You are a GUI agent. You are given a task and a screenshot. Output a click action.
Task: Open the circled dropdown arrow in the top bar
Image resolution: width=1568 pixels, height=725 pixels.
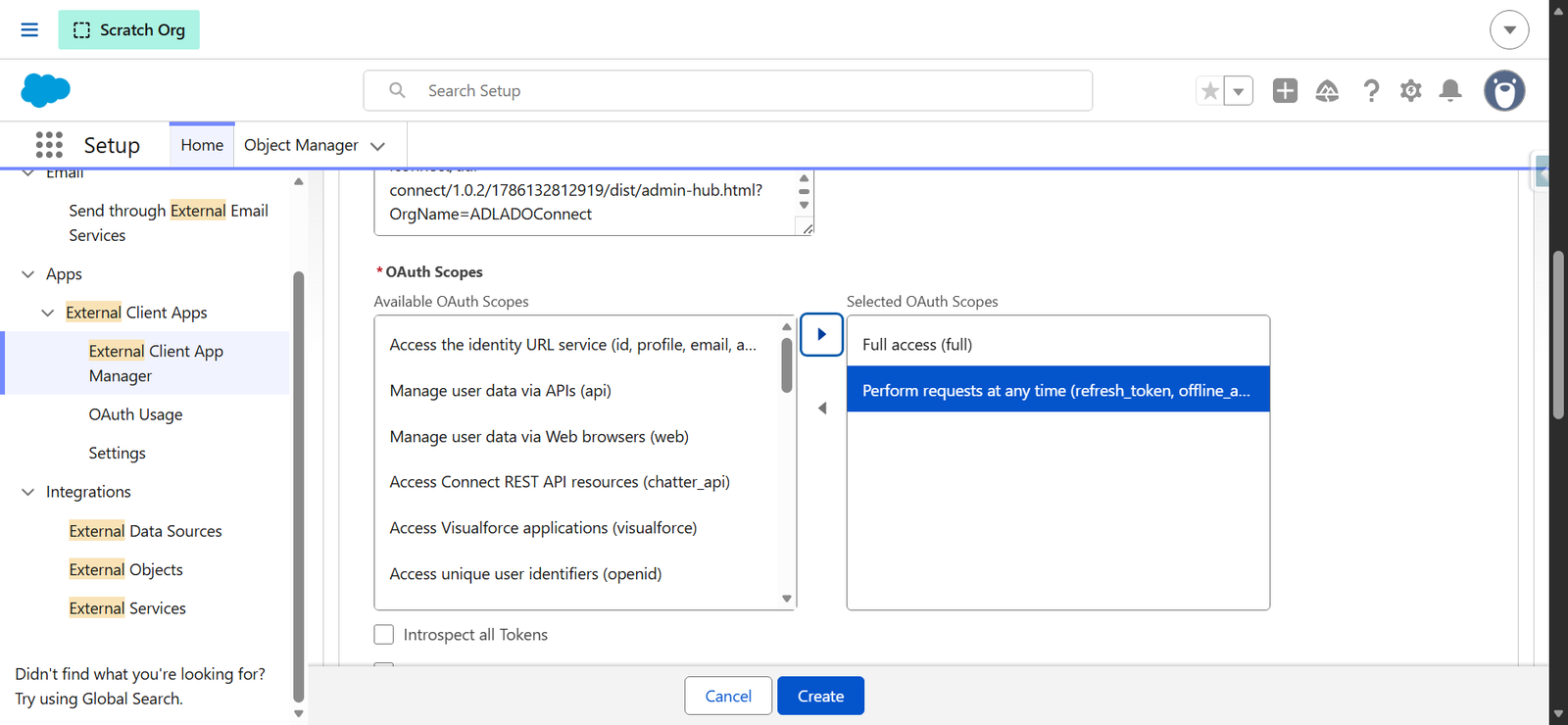[1509, 29]
